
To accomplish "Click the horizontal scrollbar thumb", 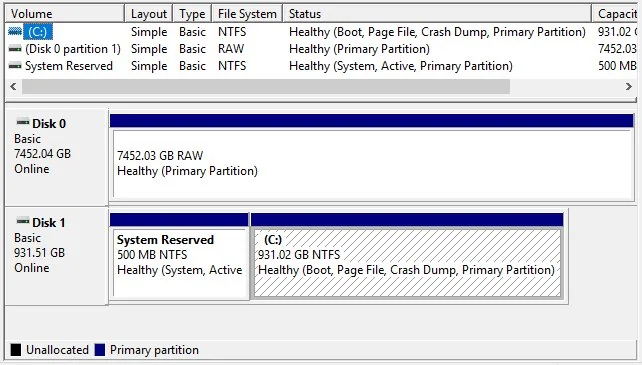I will pyautogui.click(x=266, y=86).
